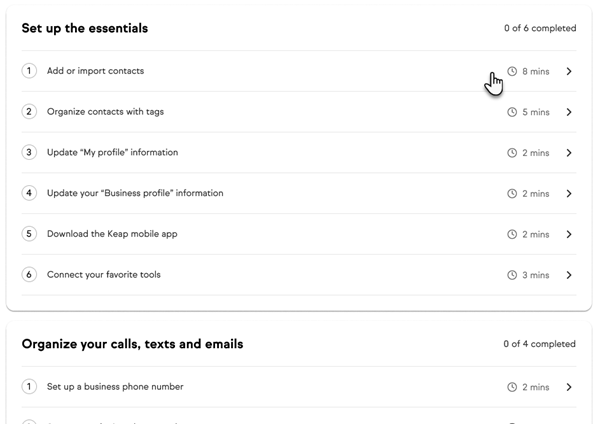This screenshot has height=424, width=600.
Task: Open chevron for Update My profile information
Action: [569, 153]
